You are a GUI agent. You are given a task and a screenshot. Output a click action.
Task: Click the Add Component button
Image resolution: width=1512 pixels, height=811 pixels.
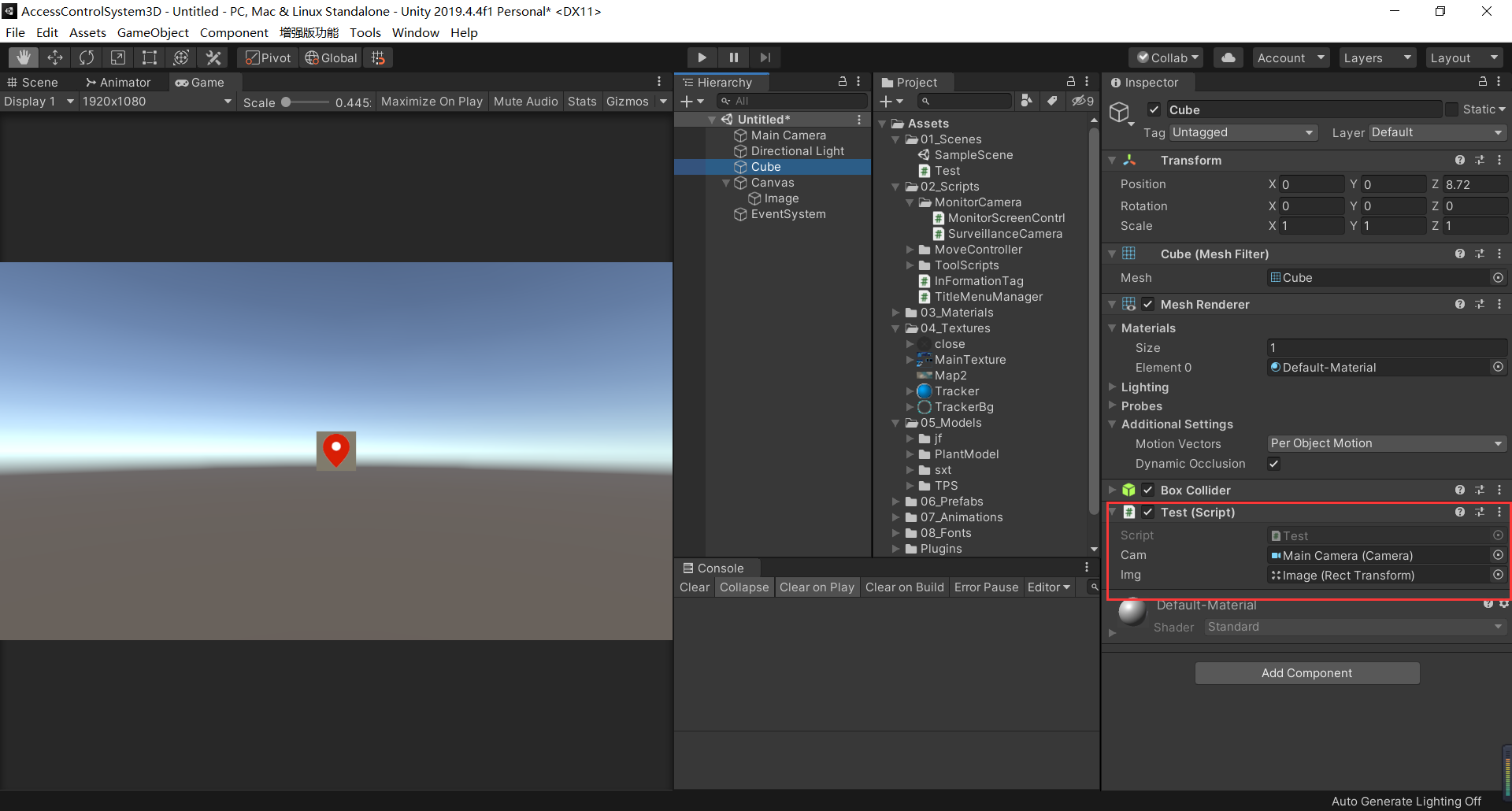pyautogui.click(x=1306, y=672)
